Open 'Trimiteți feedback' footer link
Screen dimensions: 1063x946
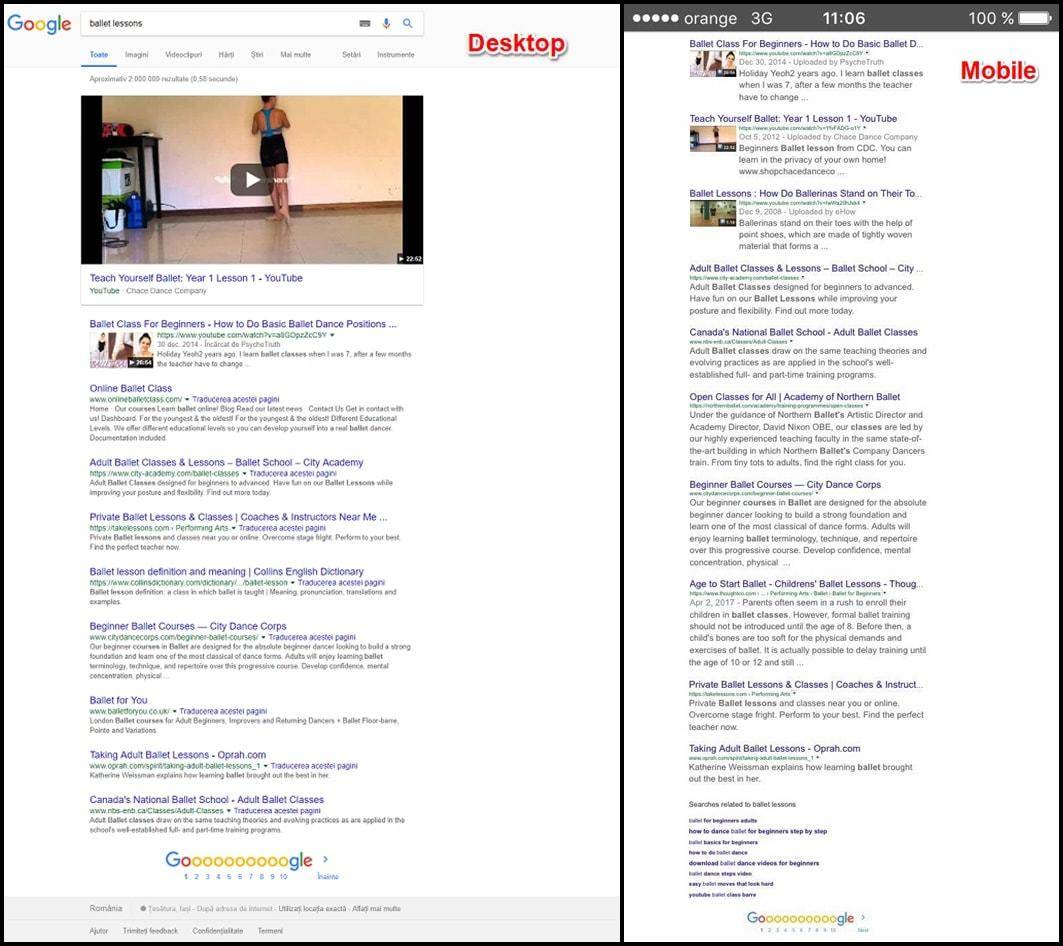151,930
